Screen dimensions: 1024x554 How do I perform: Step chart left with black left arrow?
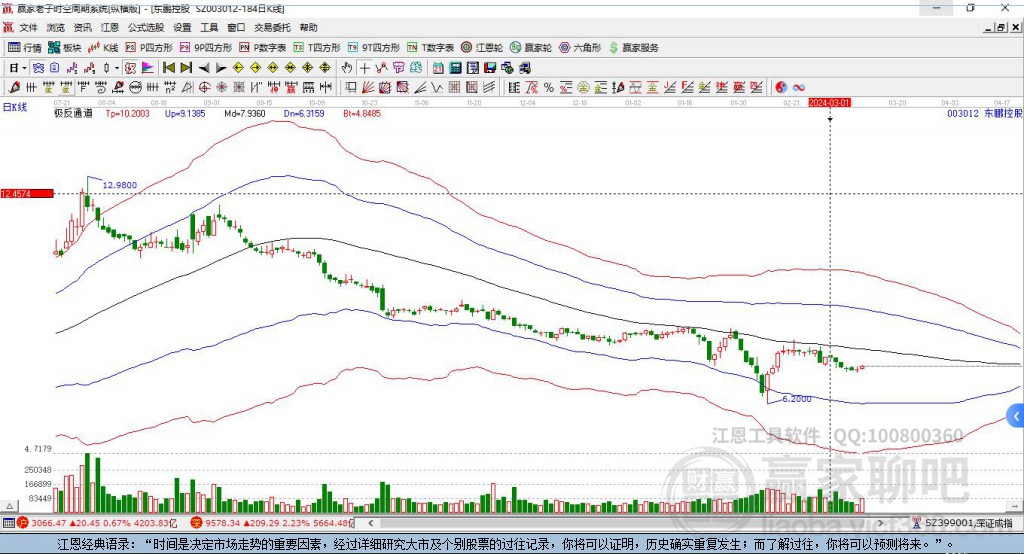point(204,68)
